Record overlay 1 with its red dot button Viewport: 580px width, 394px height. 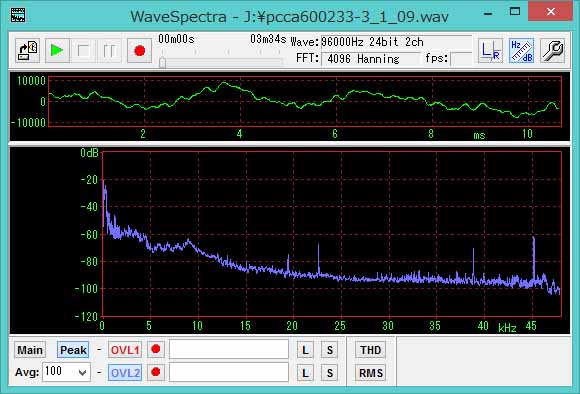tap(156, 349)
